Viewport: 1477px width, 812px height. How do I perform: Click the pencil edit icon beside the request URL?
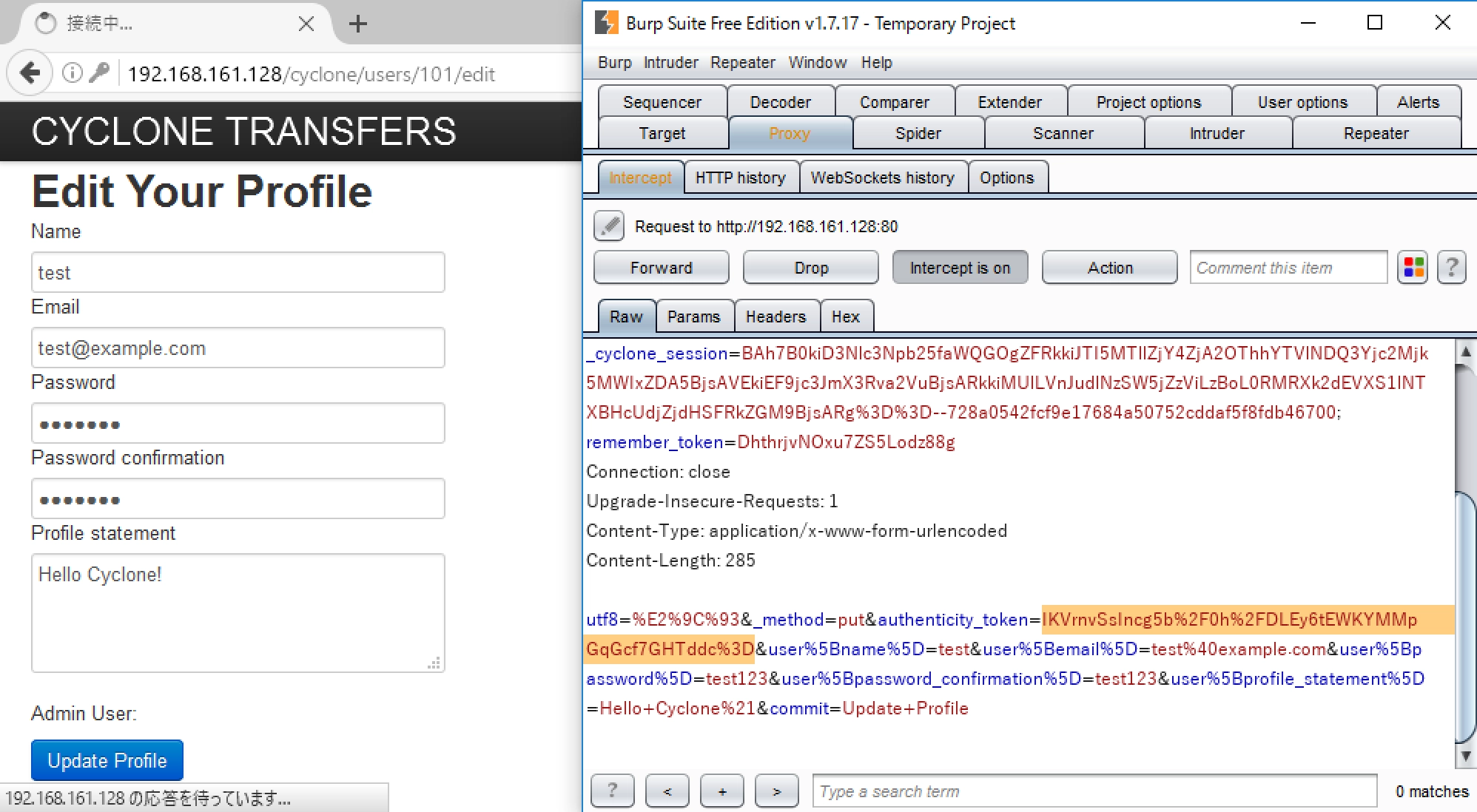pos(609,226)
